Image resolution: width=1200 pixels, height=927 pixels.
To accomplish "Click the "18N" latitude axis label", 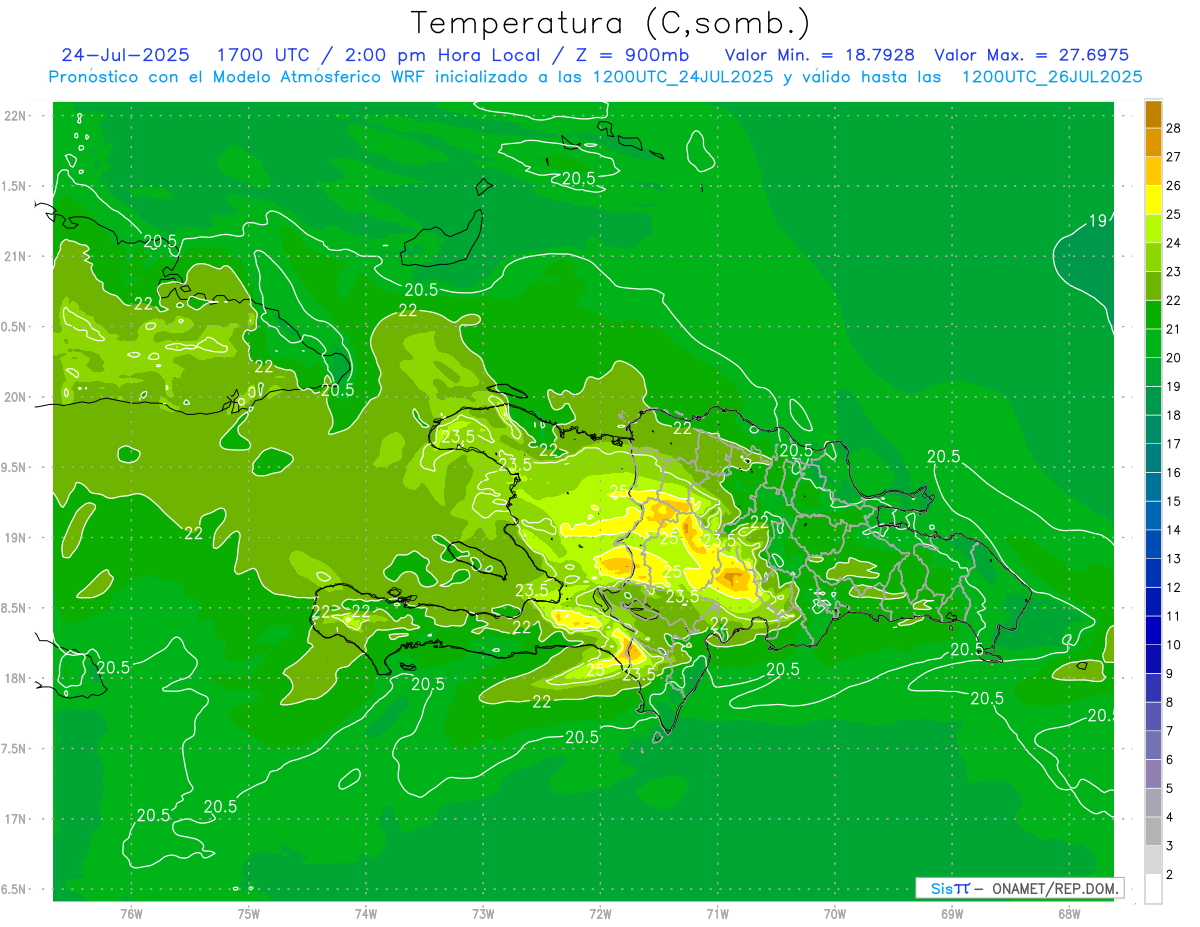I will point(15,679).
